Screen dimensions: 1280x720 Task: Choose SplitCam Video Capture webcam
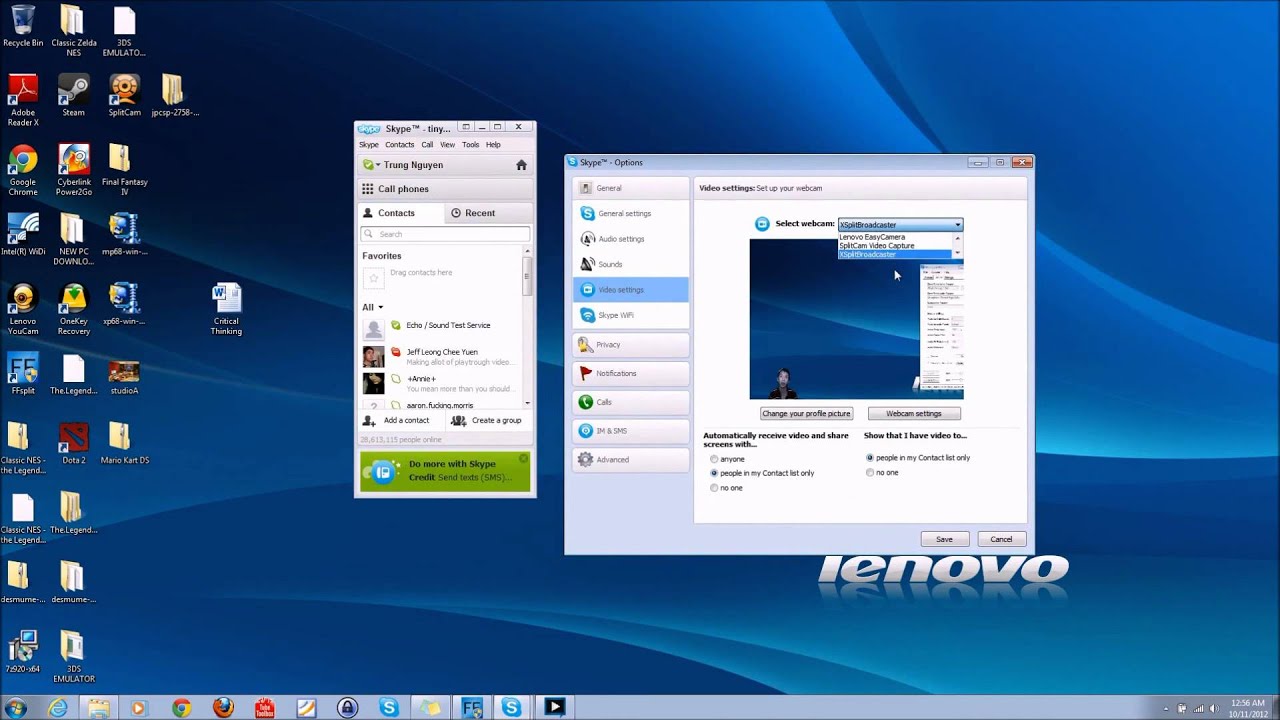point(894,245)
